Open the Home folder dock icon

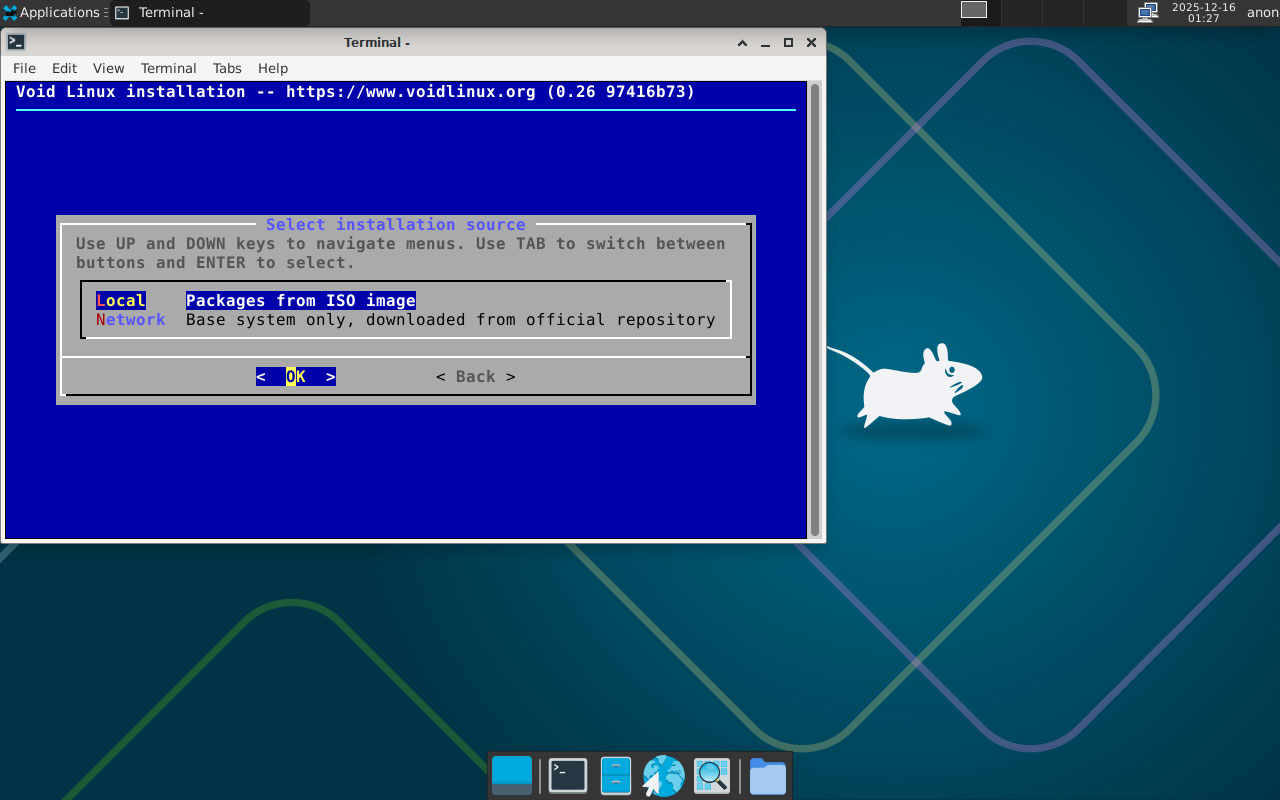point(767,776)
